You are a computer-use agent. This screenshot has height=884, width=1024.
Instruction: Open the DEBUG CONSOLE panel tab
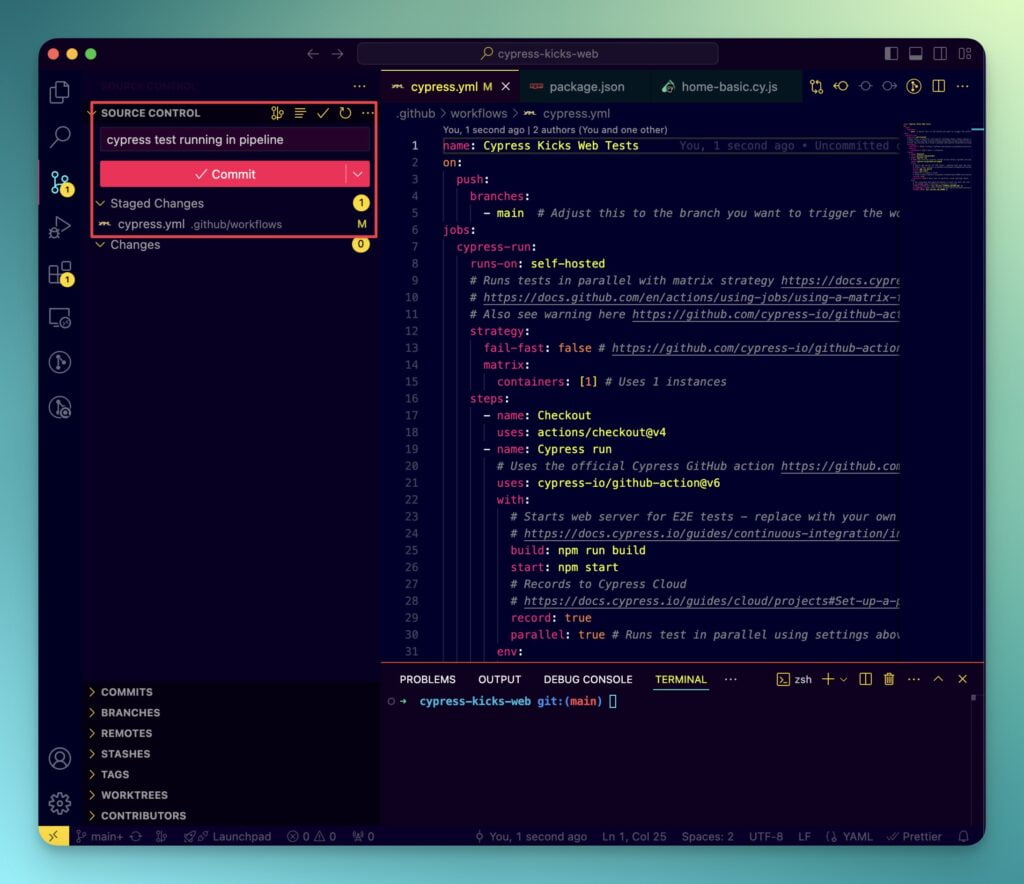[x=588, y=680]
